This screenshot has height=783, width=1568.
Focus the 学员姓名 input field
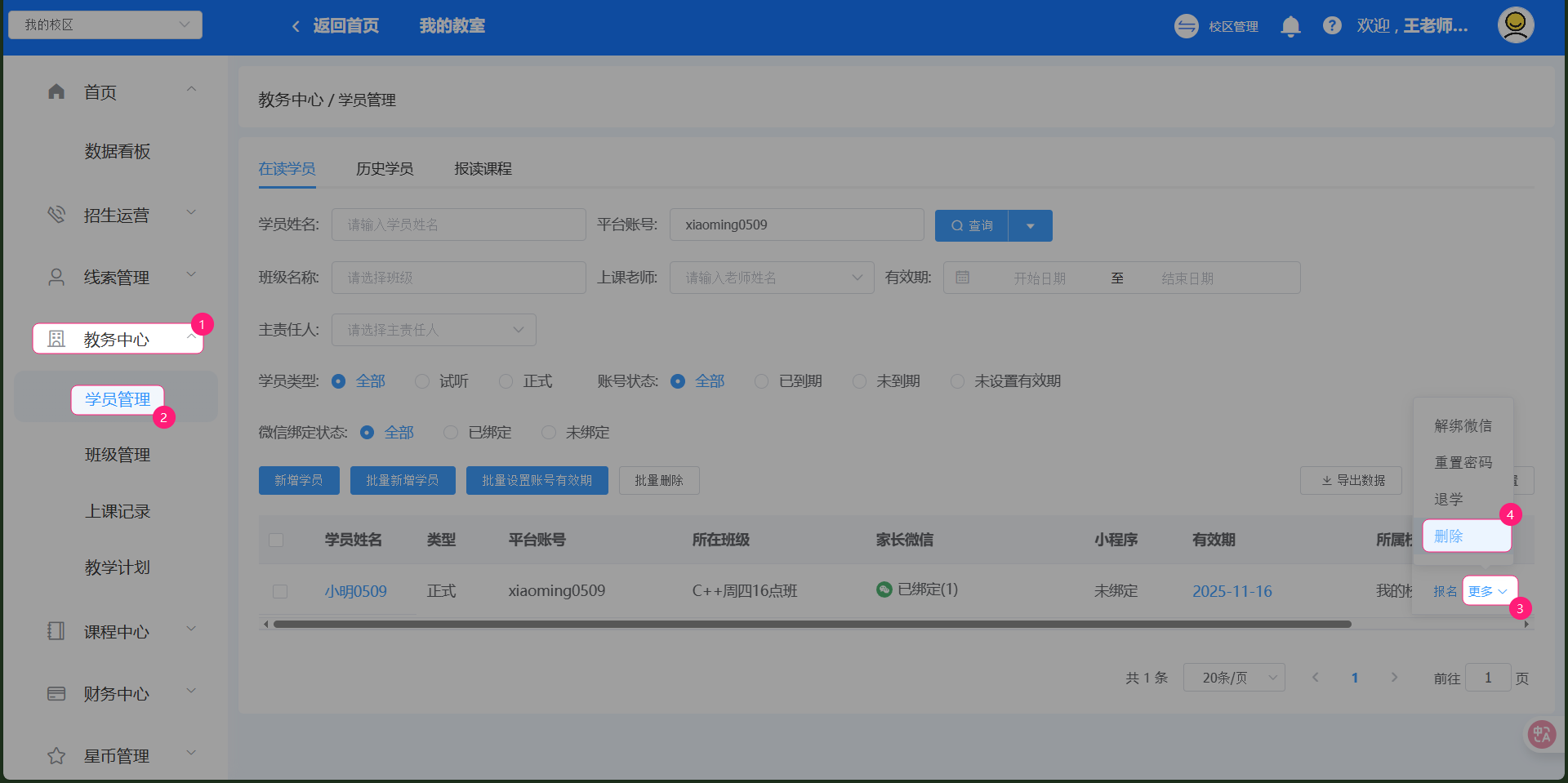pyautogui.click(x=458, y=225)
